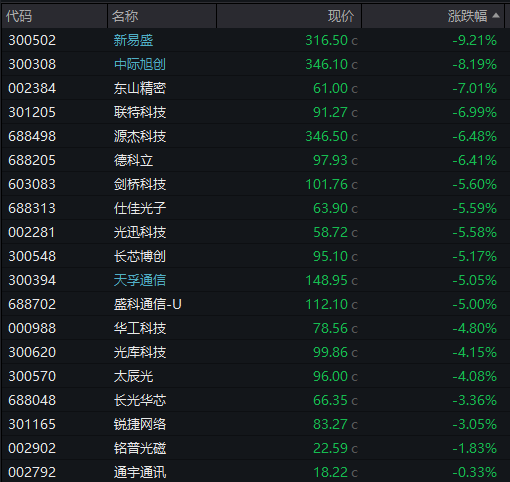Click the price 18.22 for 通宇通讯
Image resolution: width=510 pixels, height=482 pixels.
330,472
